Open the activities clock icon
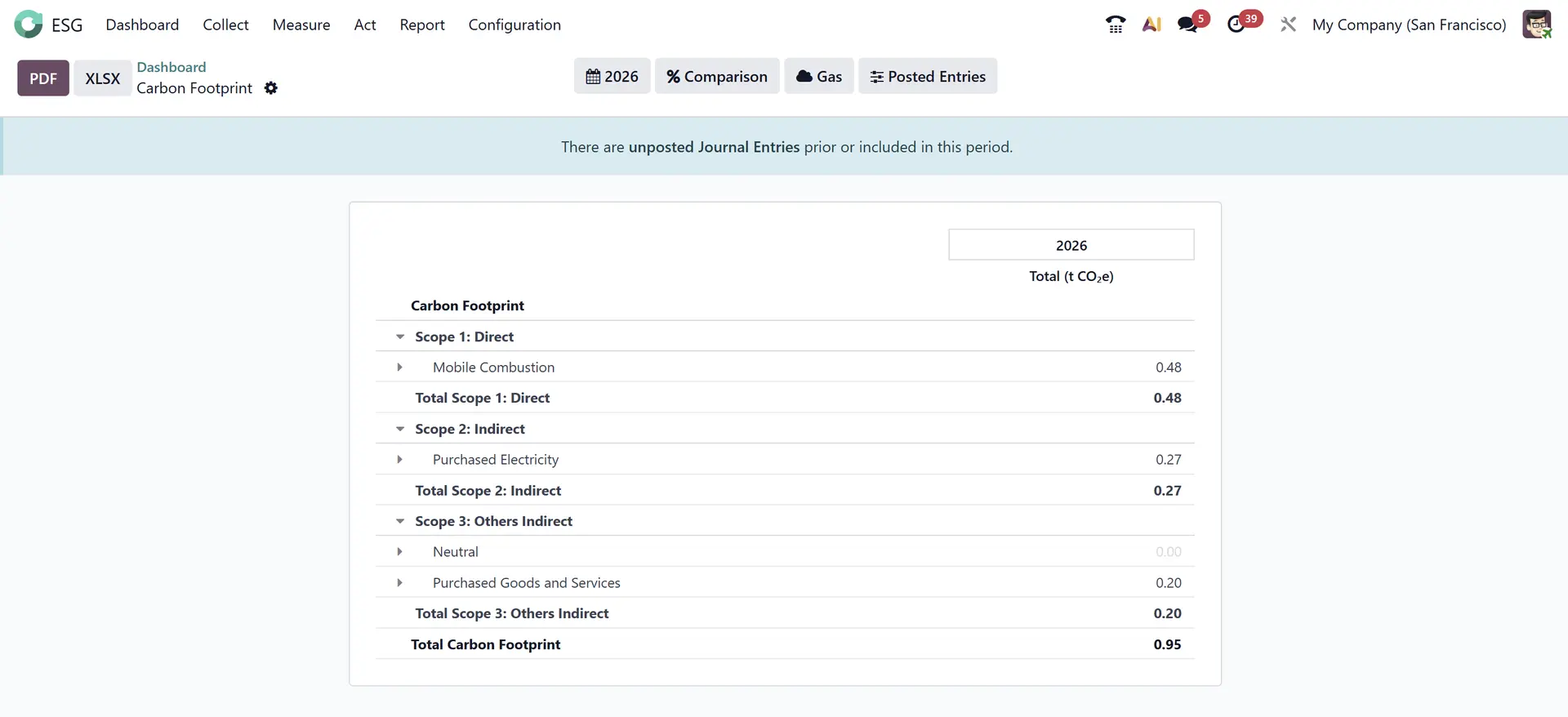The height and width of the screenshot is (717, 1568). pyautogui.click(x=1236, y=24)
